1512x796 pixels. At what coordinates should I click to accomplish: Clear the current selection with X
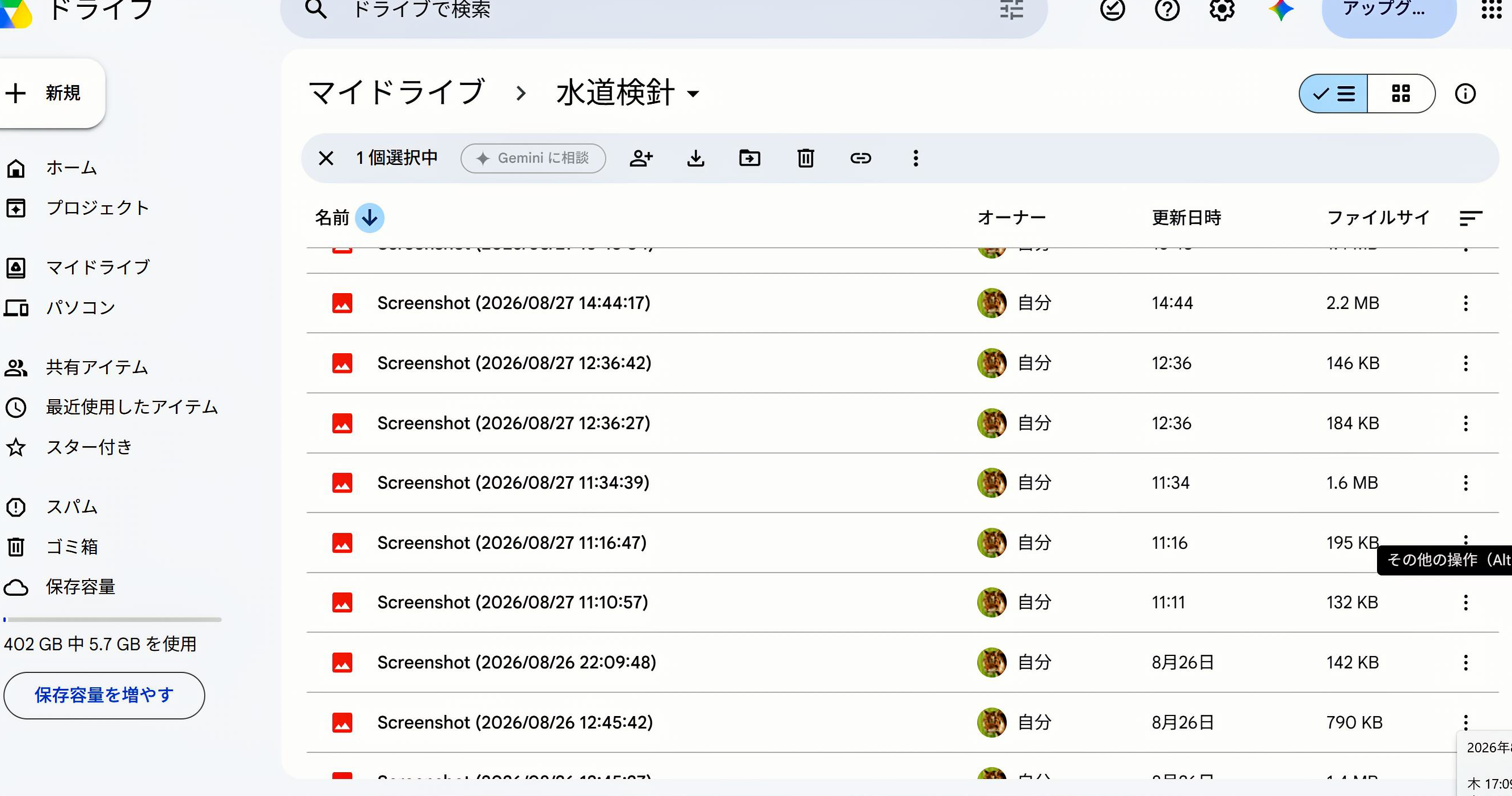(326, 158)
